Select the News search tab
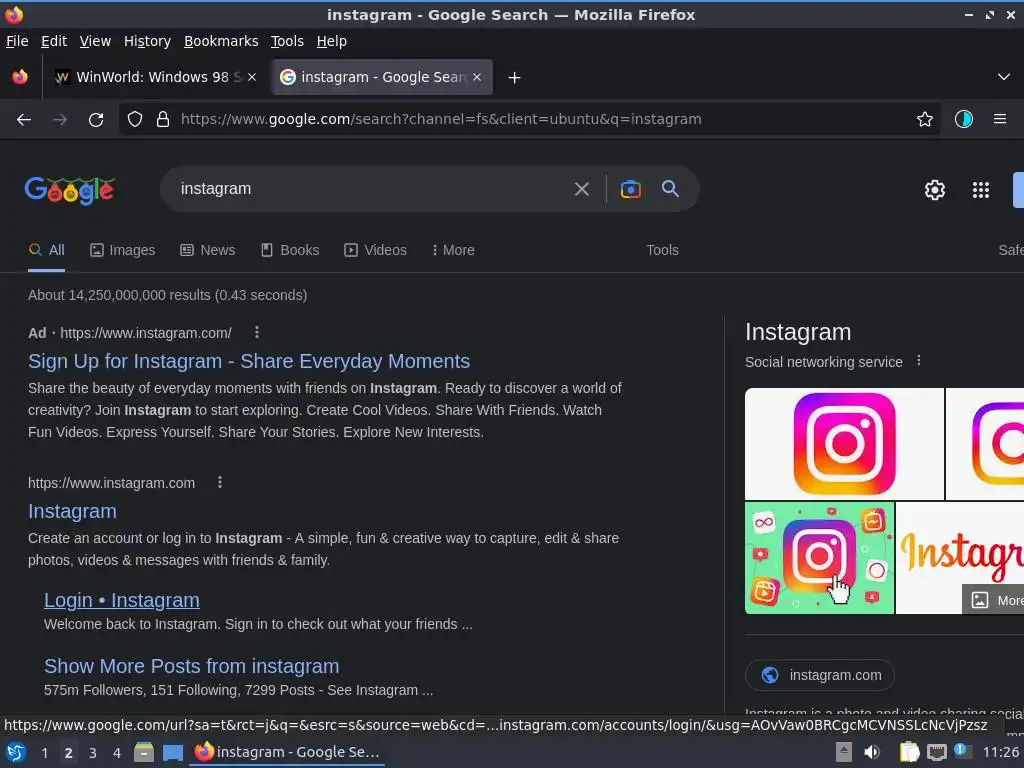This screenshot has height=768, width=1024. coord(208,250)
